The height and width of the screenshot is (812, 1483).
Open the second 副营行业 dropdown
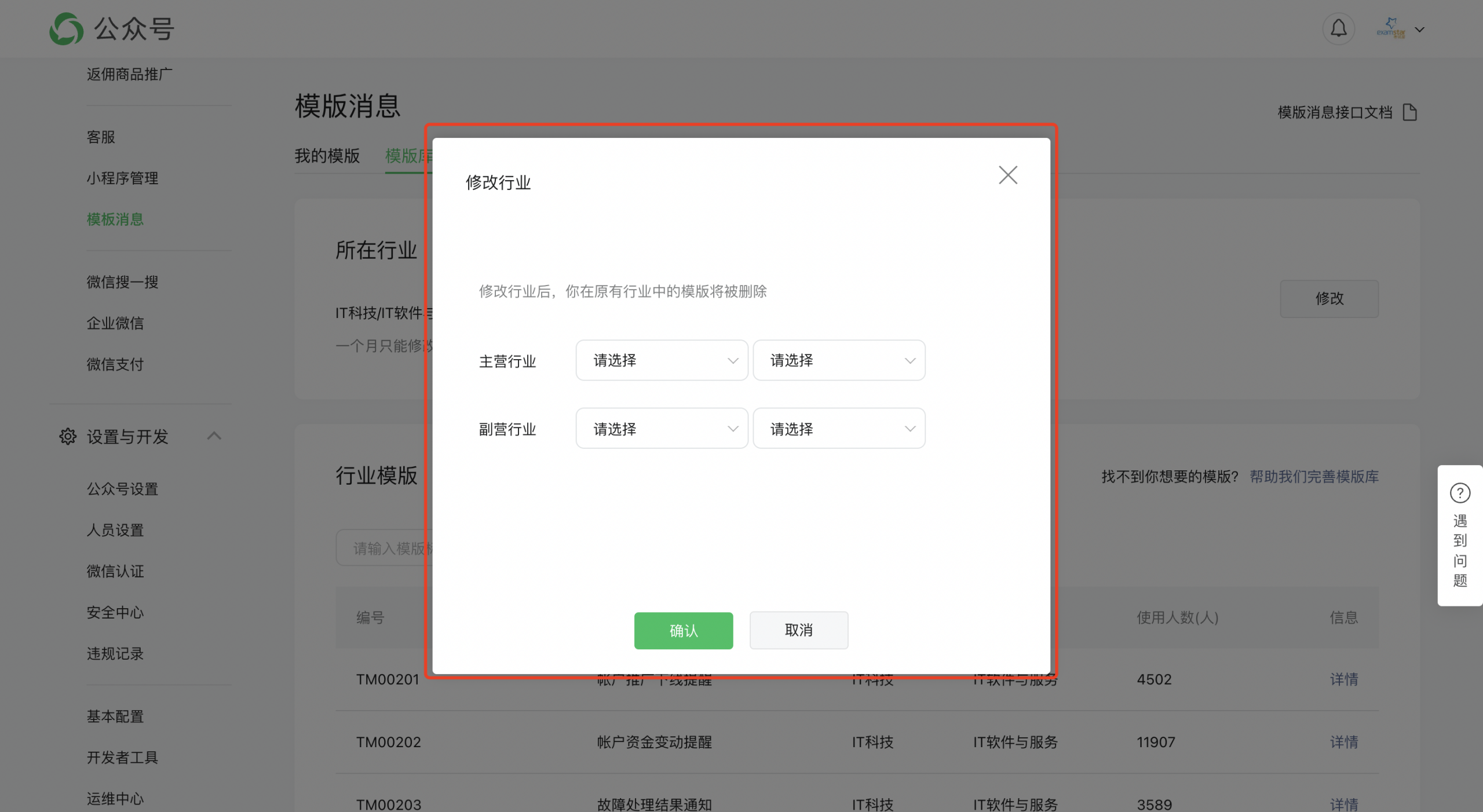click(x=838, y=429)
